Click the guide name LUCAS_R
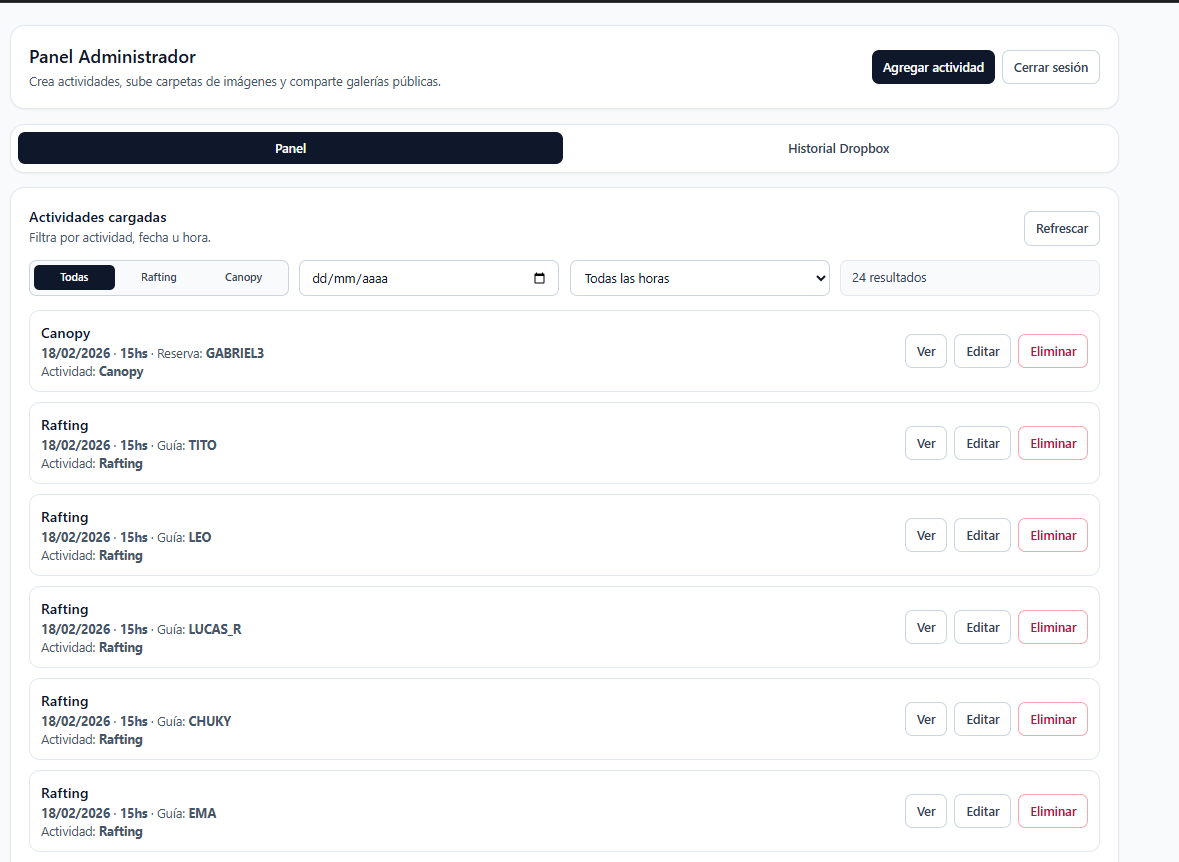The image size is (1179, 862). [215, 629]
